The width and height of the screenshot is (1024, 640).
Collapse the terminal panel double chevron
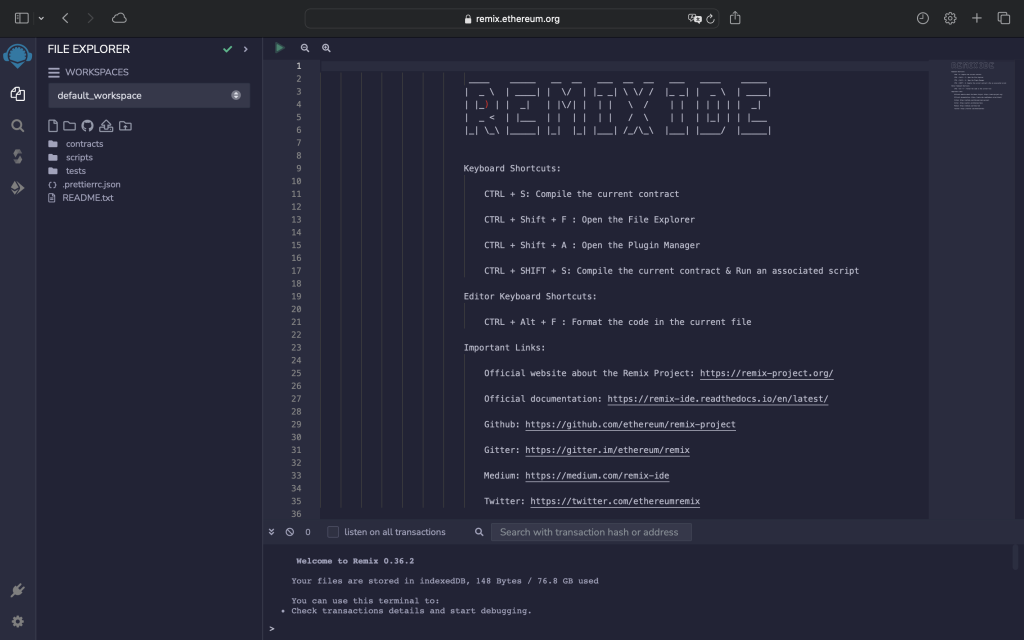pyautogui.click(x=272, y=532)
